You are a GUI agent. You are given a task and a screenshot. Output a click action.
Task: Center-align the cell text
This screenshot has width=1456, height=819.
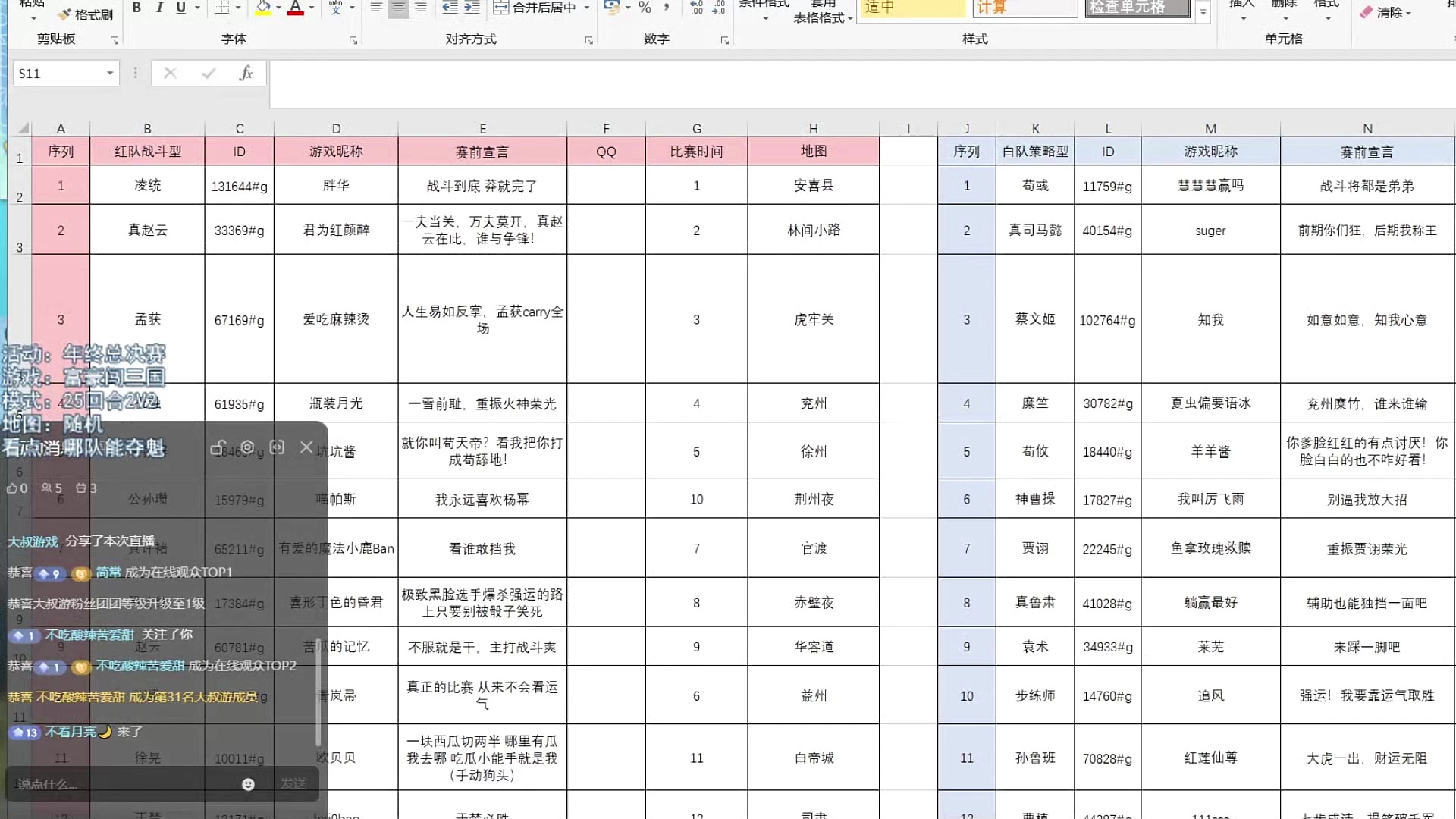click(398, 8)
